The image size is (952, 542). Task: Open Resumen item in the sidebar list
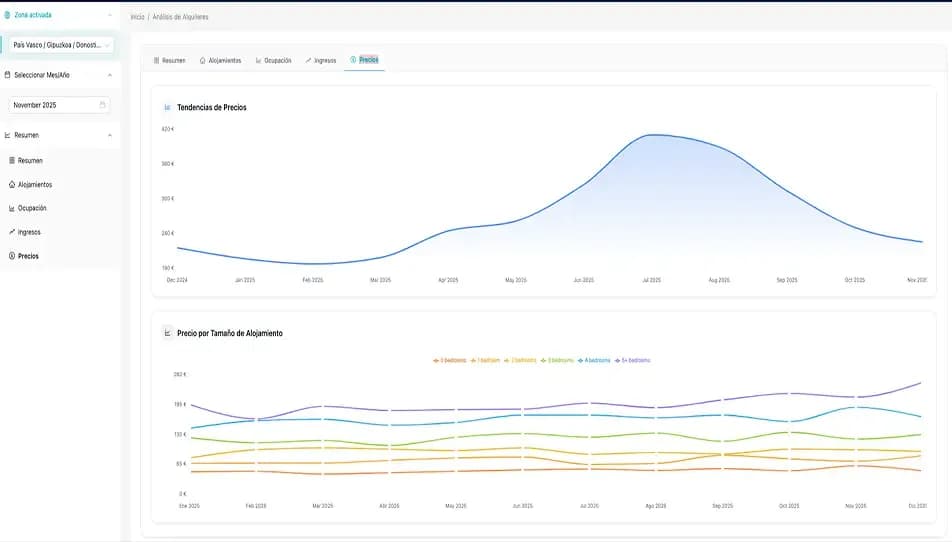tap(30, 161)
